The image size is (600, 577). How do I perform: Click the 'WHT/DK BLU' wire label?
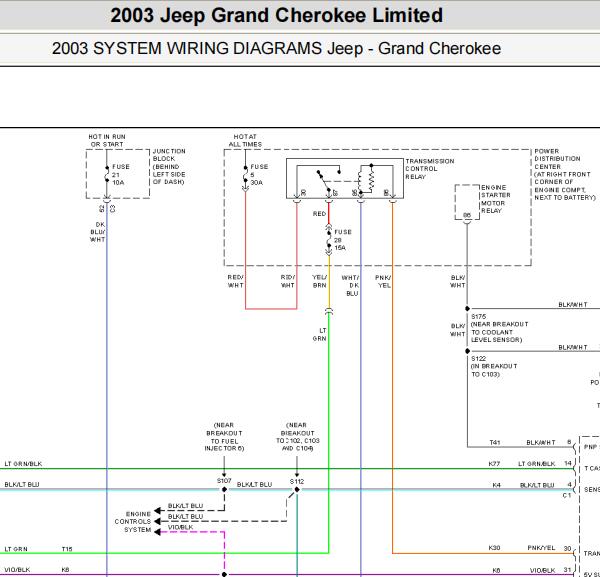[x=351, y=285]
